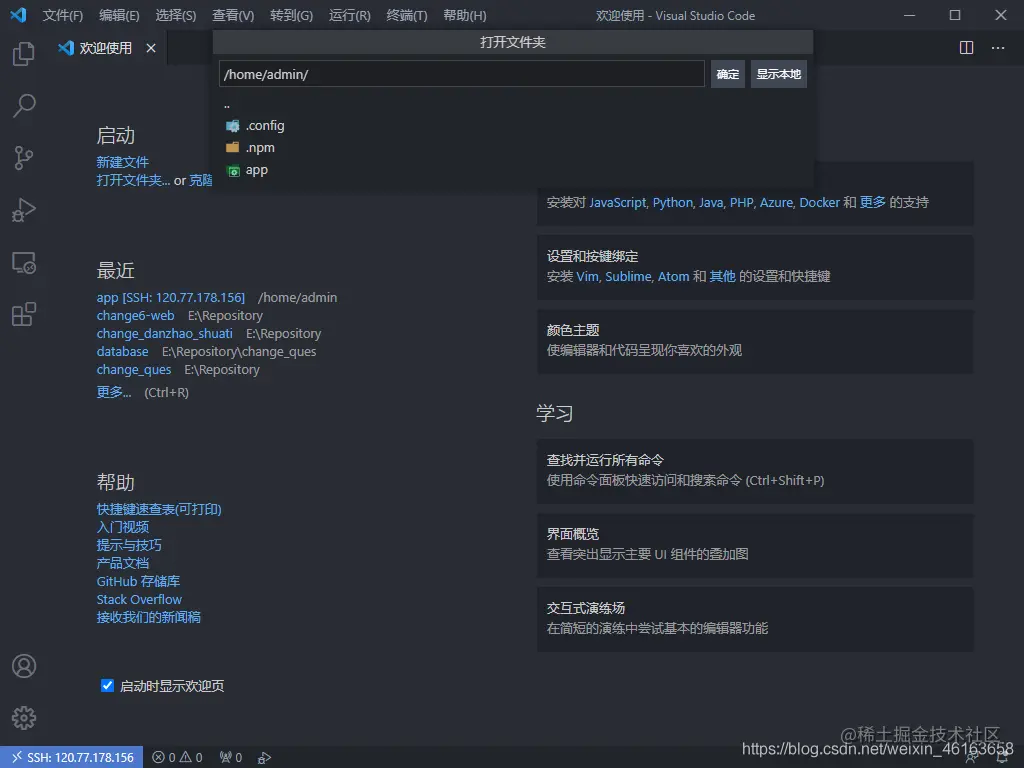Open recent change_ques project
The image size is (1024, 768).
tap(134, 370)
